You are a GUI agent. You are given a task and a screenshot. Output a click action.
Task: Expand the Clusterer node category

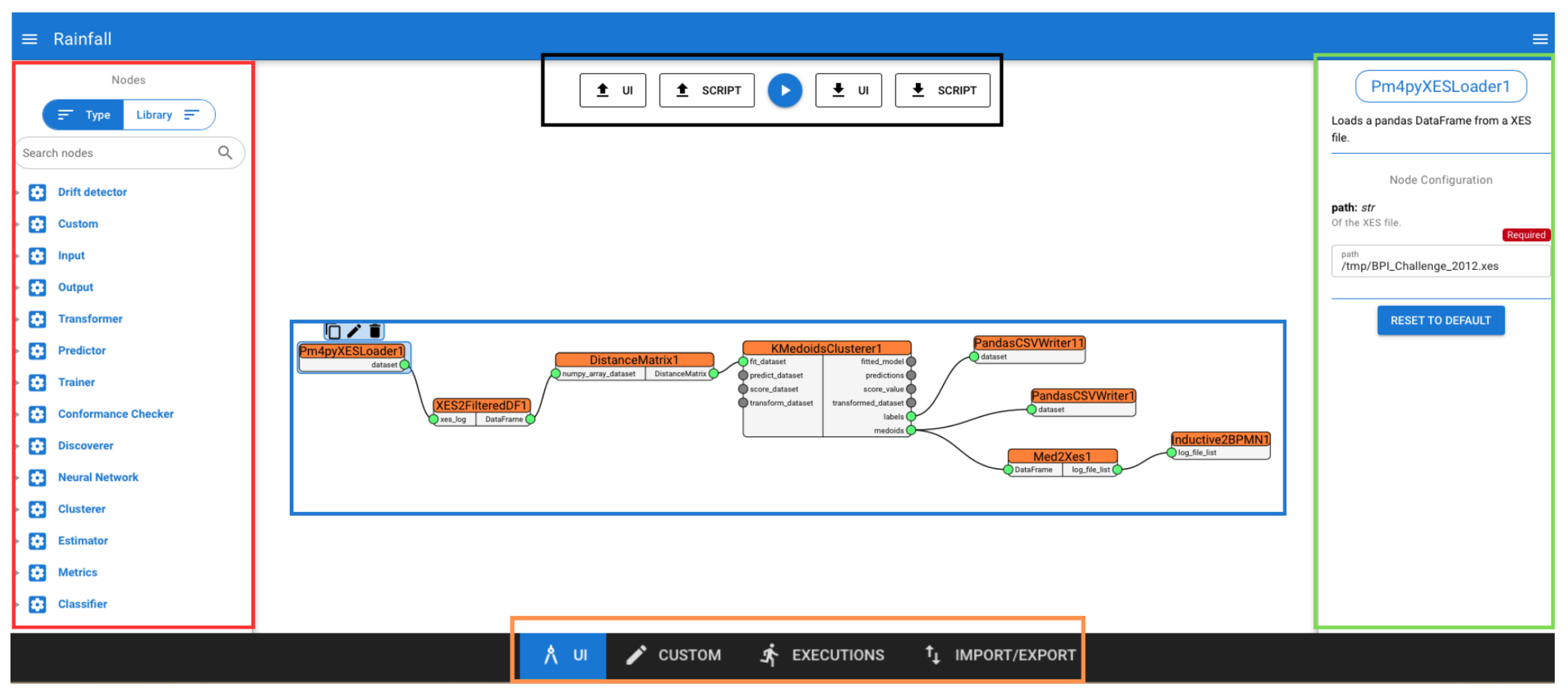pos(81,509)
